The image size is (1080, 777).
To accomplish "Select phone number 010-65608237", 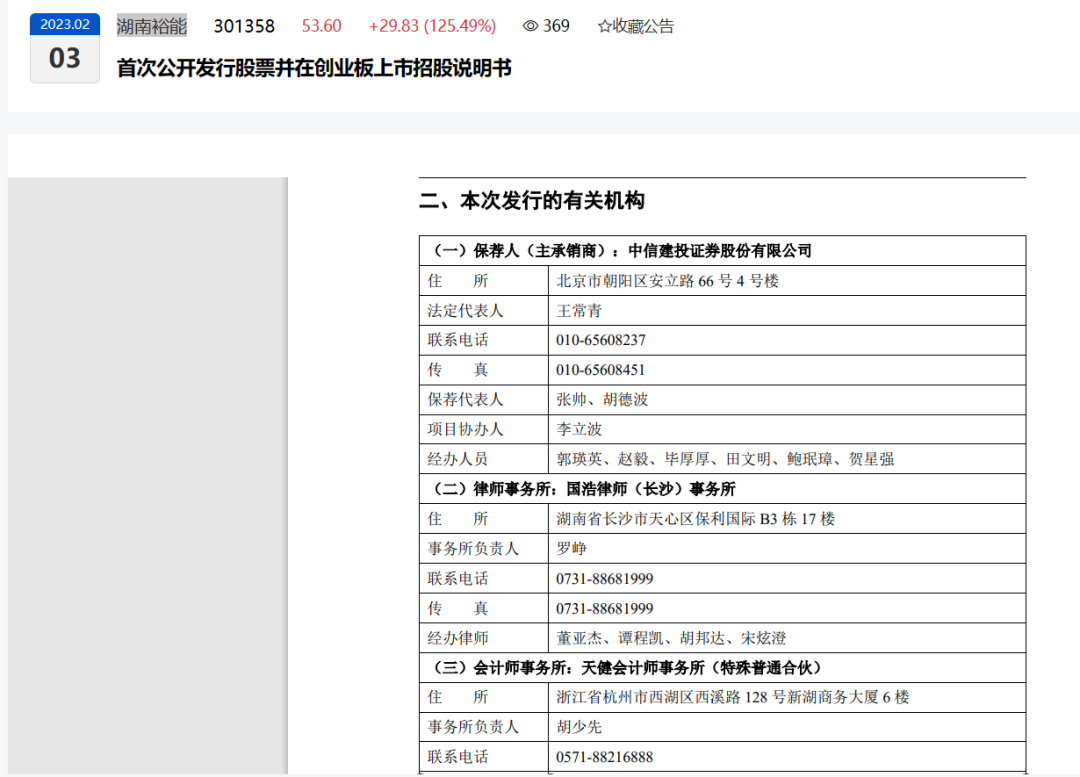I will [x=601, y=340].
